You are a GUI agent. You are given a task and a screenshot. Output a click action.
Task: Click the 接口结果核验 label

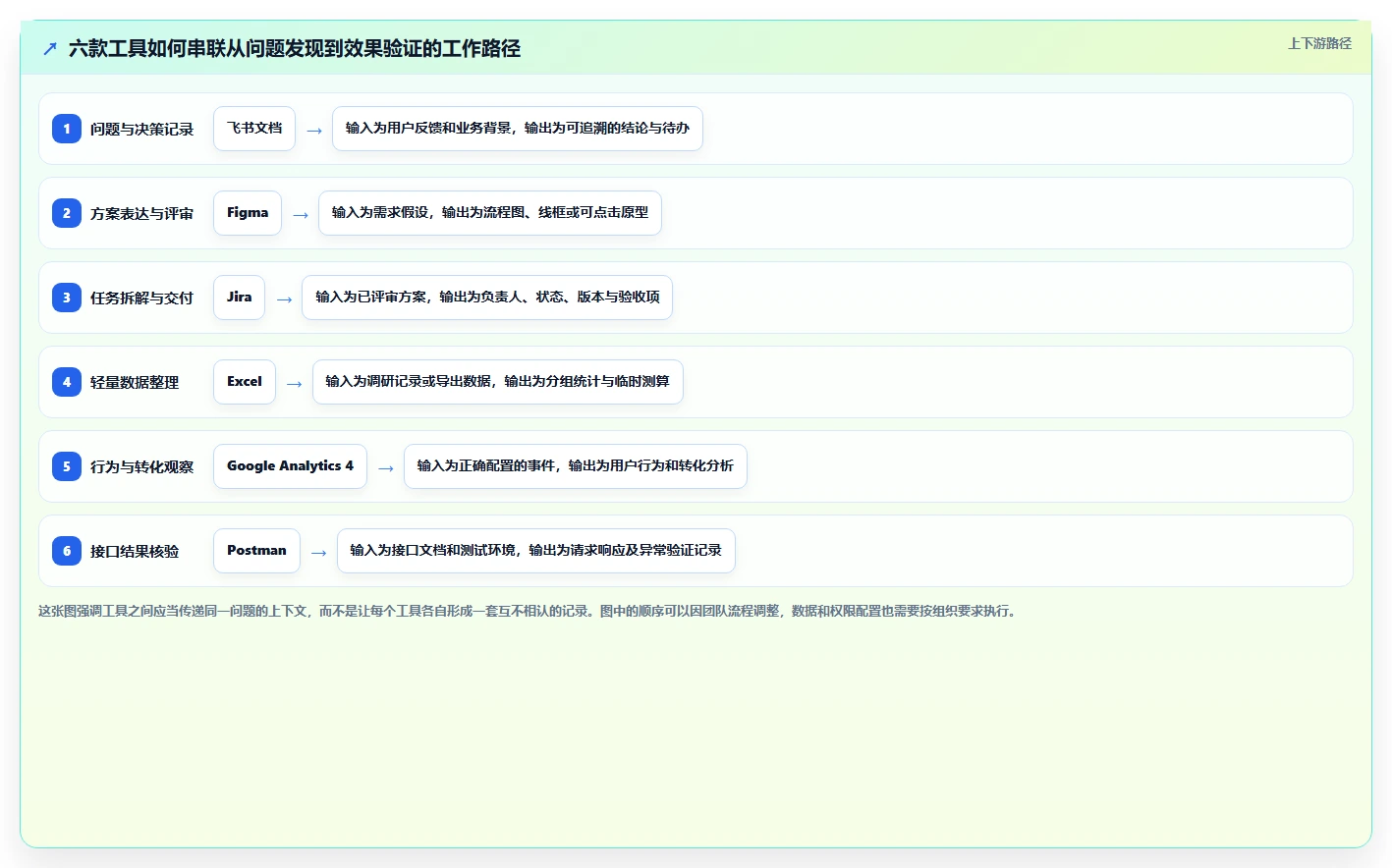pyautogui.click(x=135, y=551)
